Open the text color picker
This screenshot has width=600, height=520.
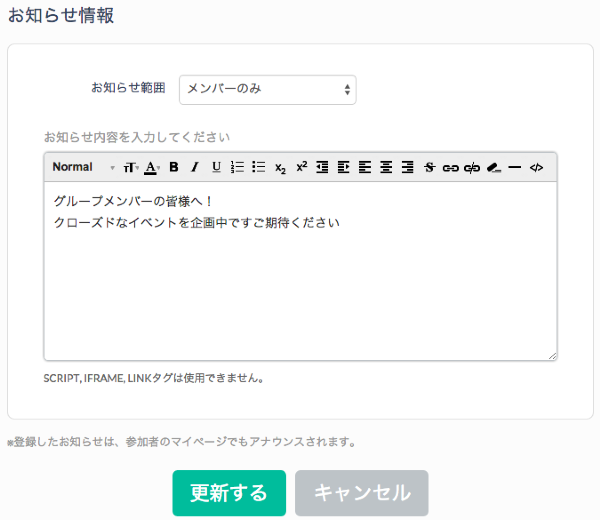pyautogui.click(x=152, y=167)
